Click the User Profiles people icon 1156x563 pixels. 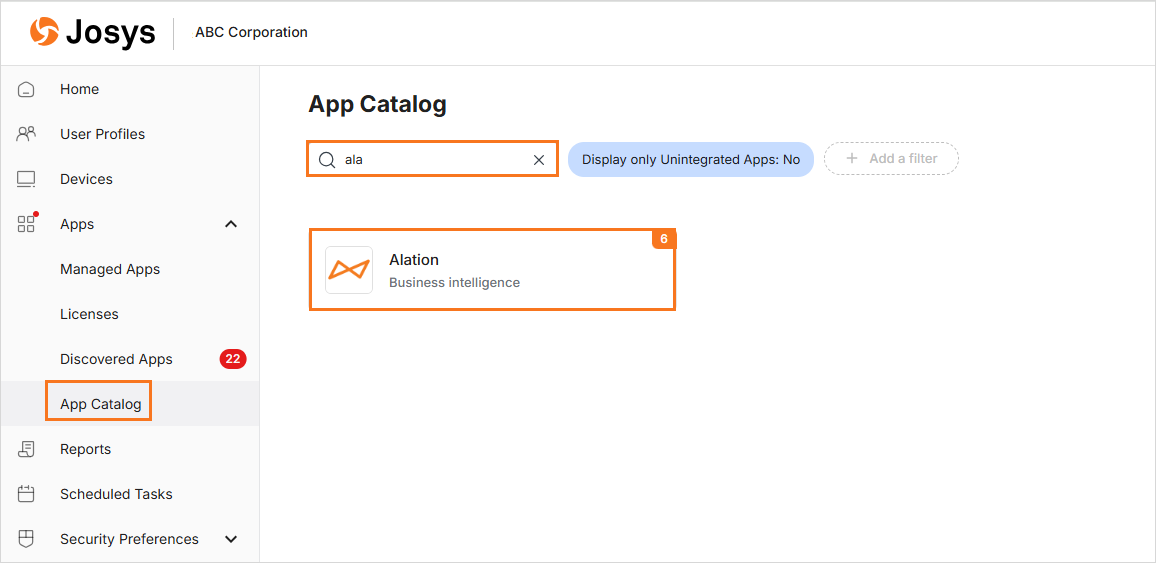pyautogui.click(x=26, y=134)
